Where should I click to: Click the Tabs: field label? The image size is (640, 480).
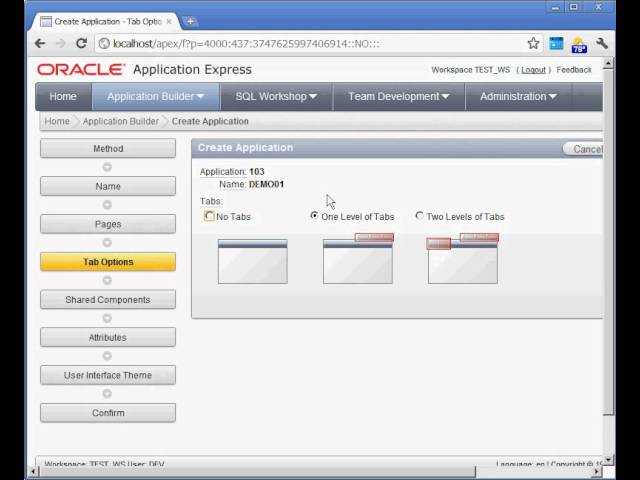pyautogui.click(x=211, y=201)
